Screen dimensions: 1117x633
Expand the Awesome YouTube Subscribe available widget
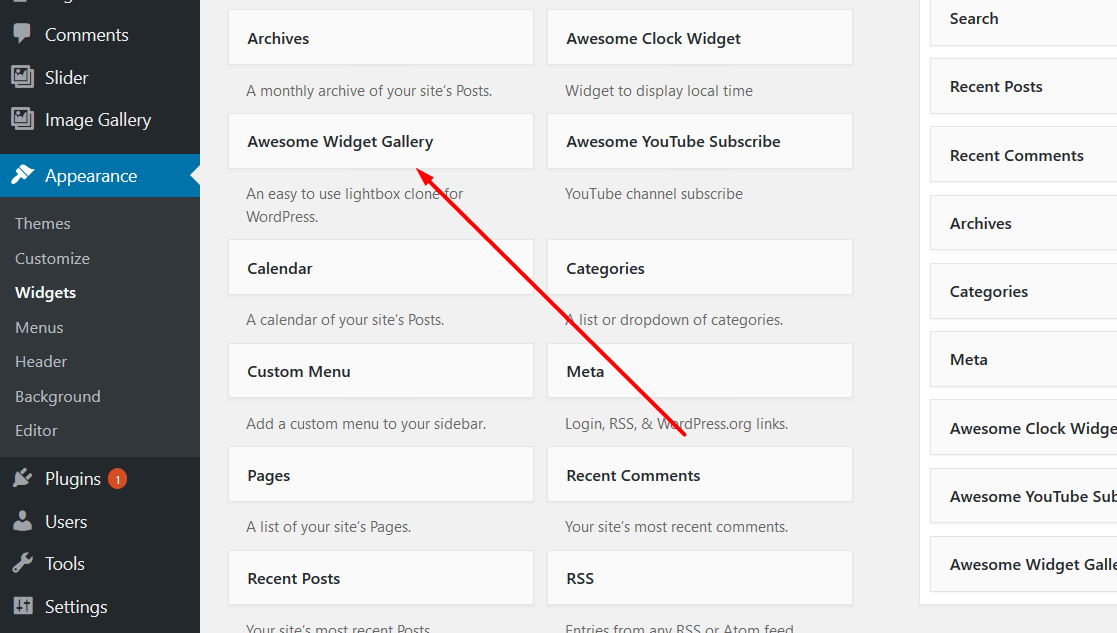[x=700, y=141]
